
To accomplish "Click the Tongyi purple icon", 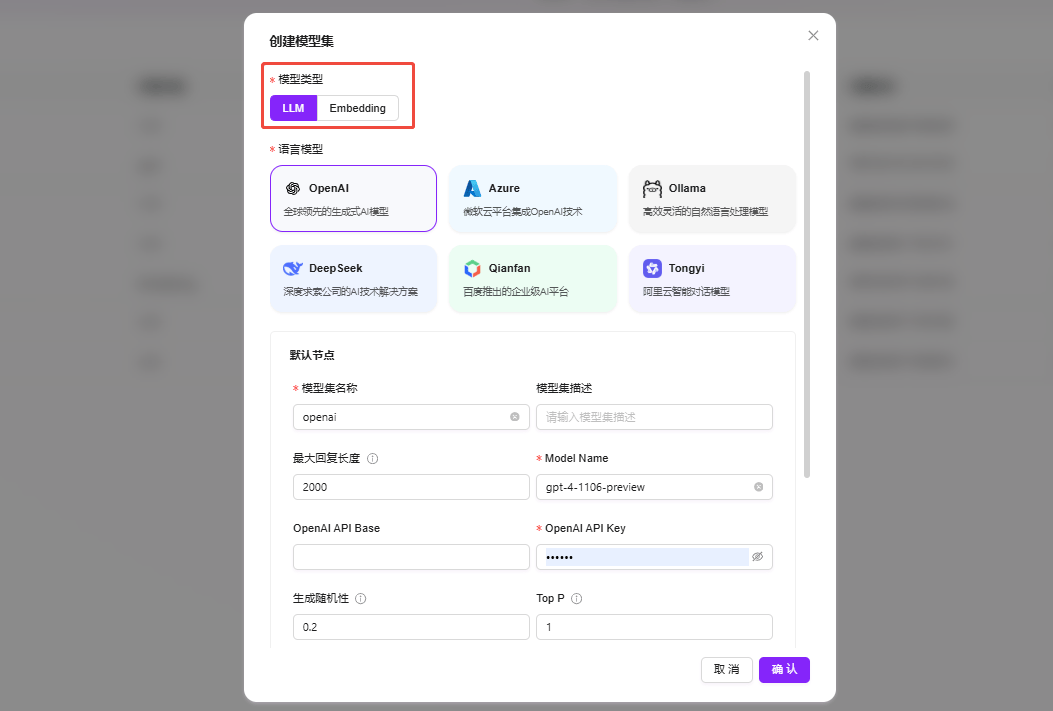I will point(652,269).
